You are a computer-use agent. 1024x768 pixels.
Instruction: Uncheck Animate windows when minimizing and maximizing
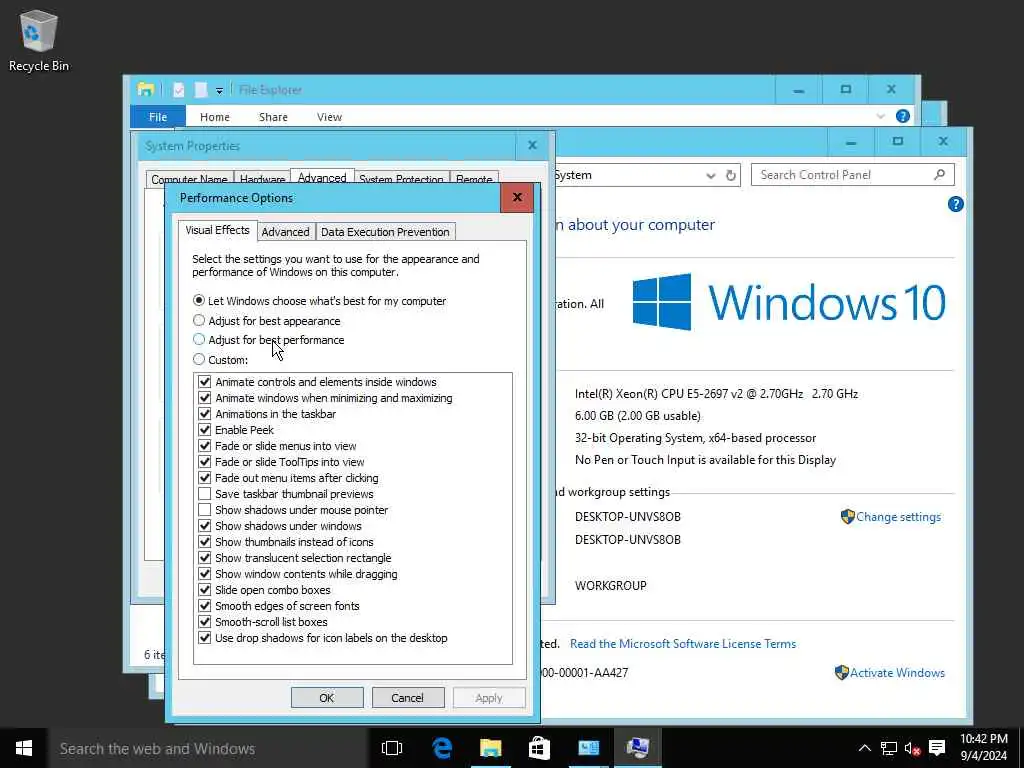[204, 398]
